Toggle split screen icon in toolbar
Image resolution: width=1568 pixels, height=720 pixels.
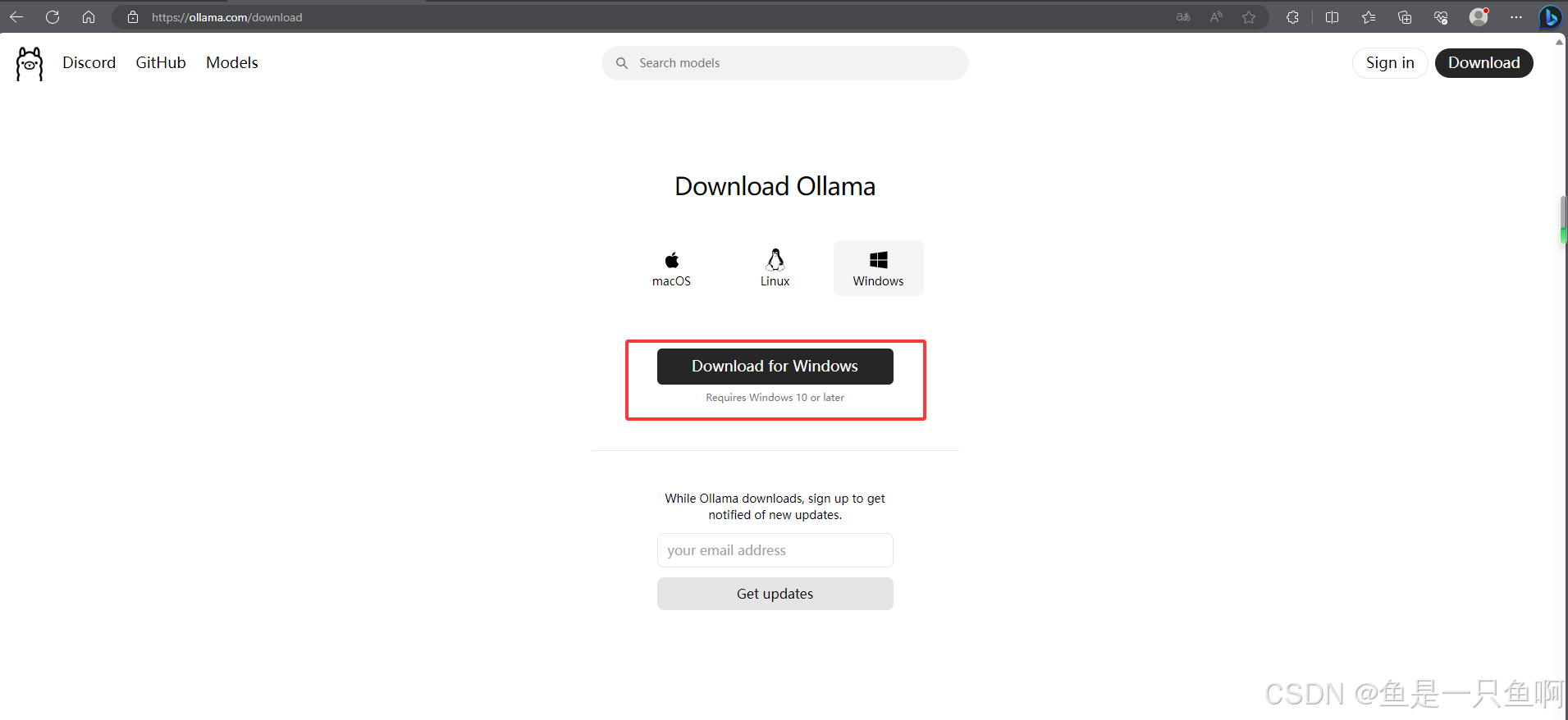tap(1332, 17)
